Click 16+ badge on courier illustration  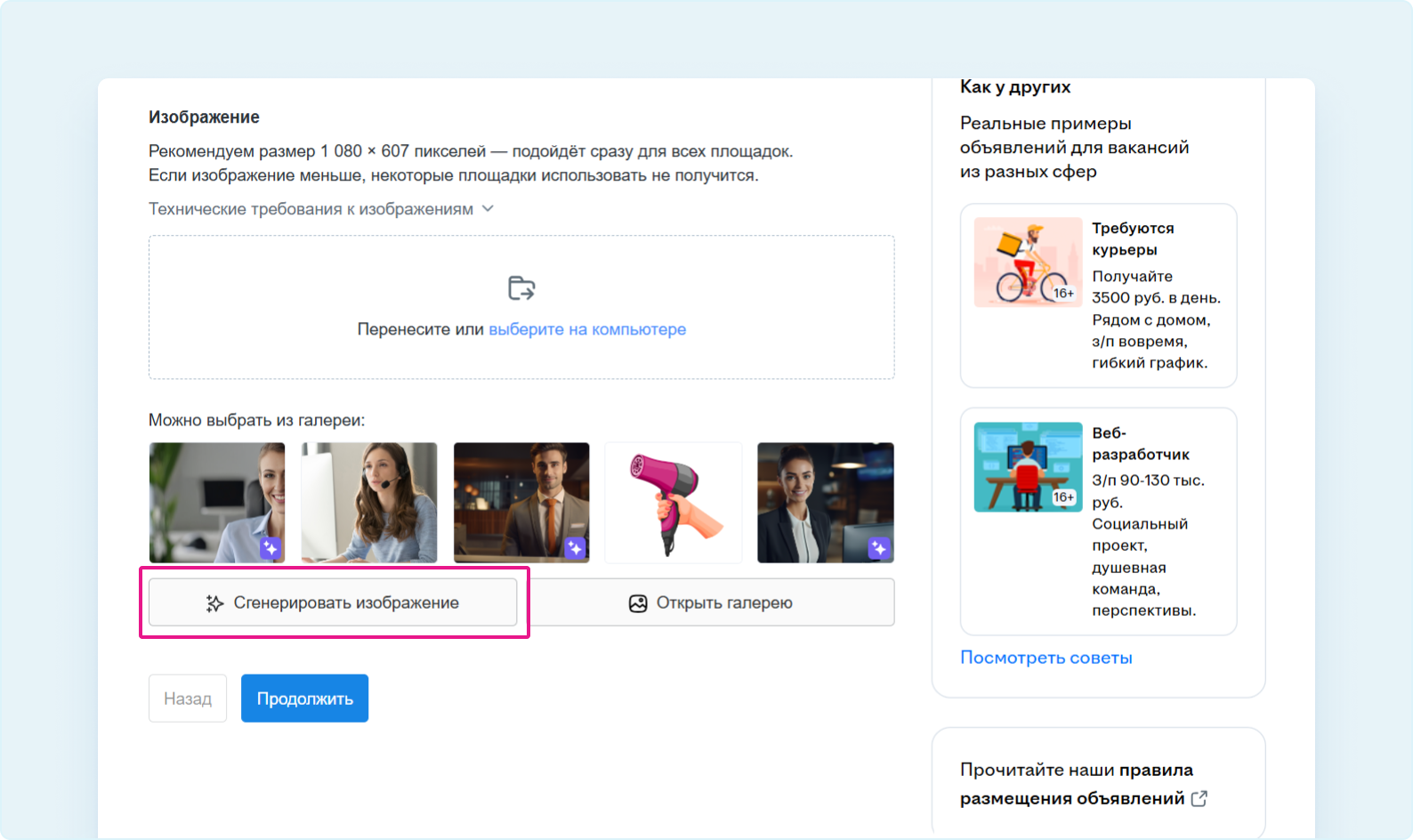point(1063,293)
